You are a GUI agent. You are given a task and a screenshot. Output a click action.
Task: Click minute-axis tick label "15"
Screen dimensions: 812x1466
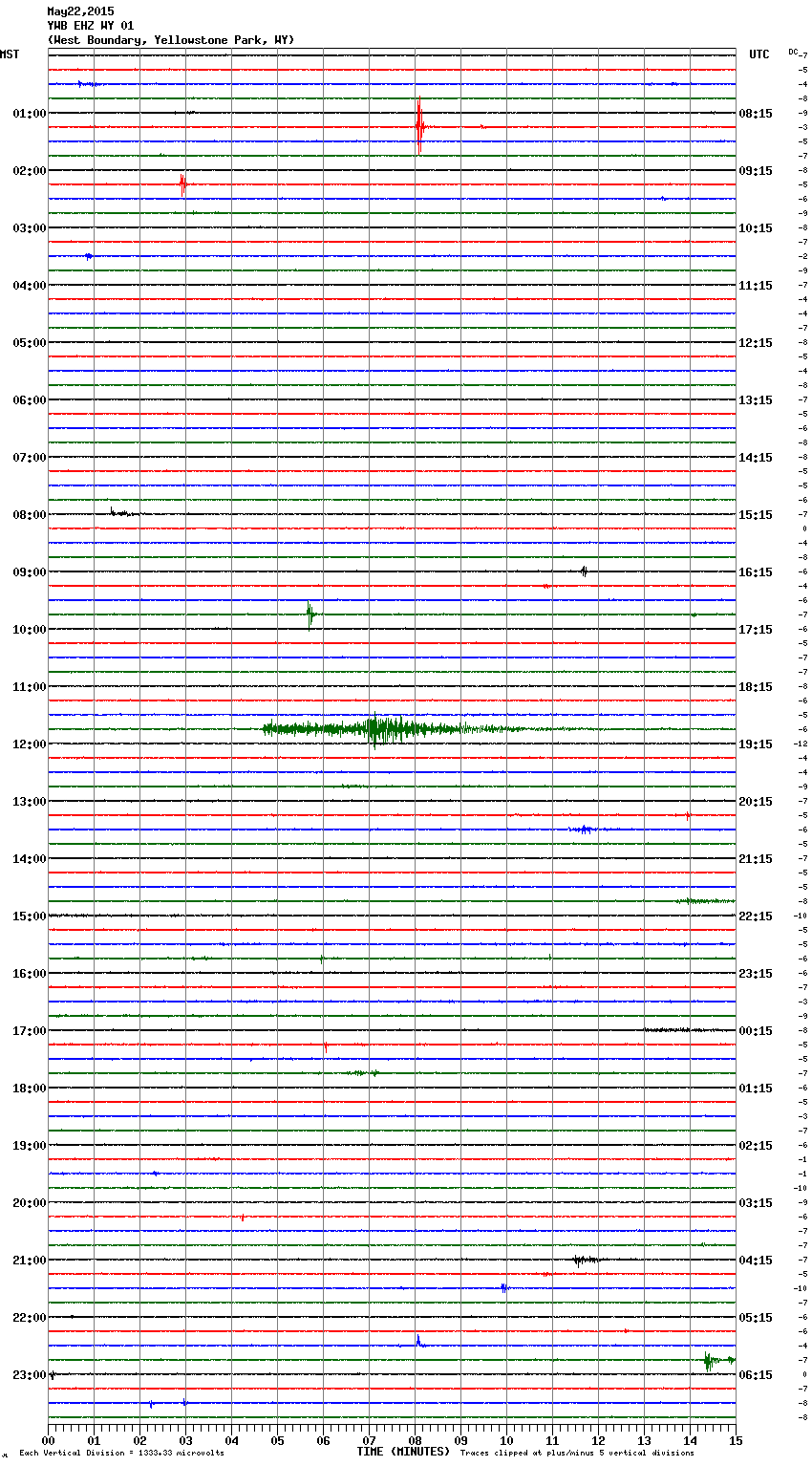coord(735,1440)
